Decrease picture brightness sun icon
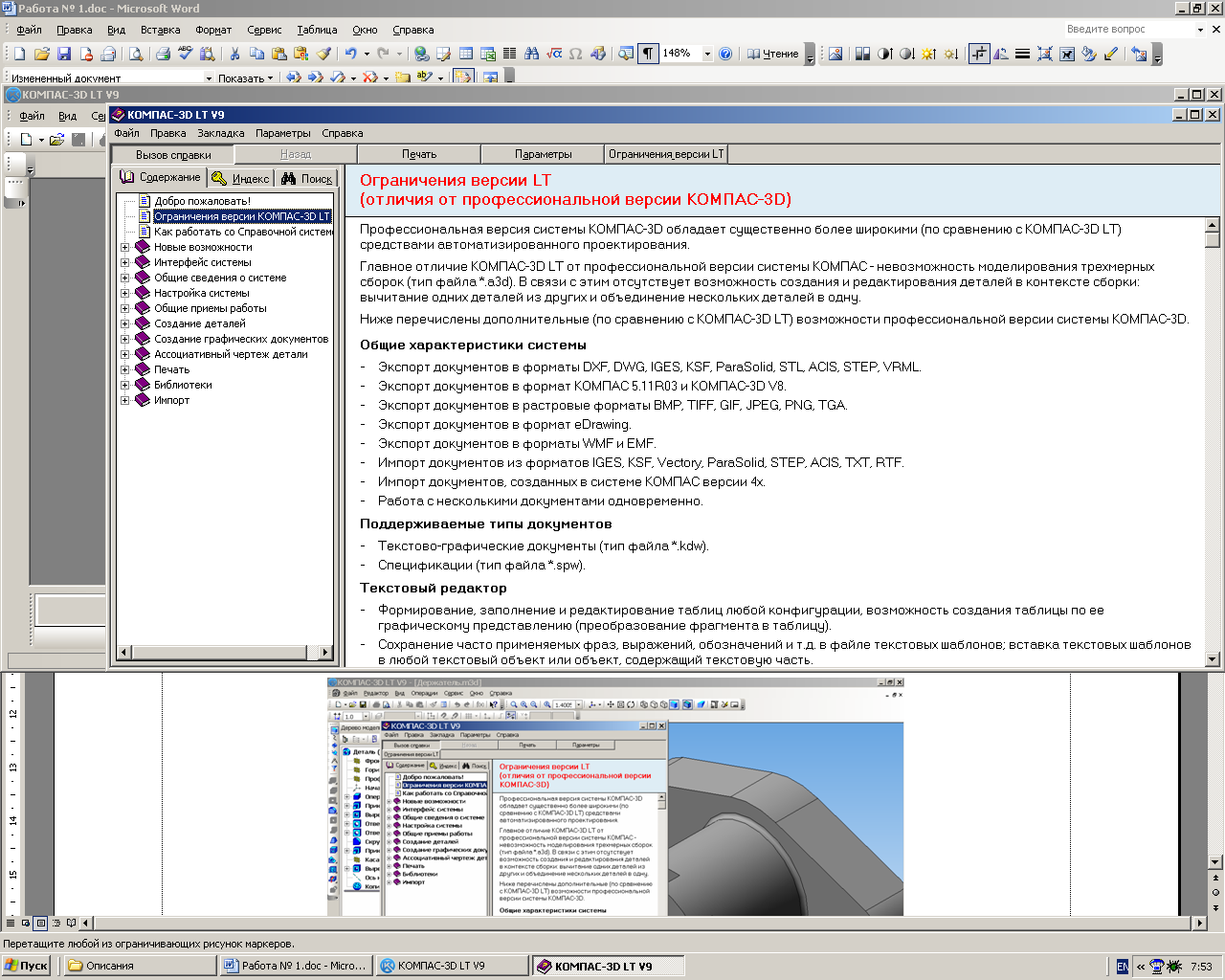 (x=950, y=54)
